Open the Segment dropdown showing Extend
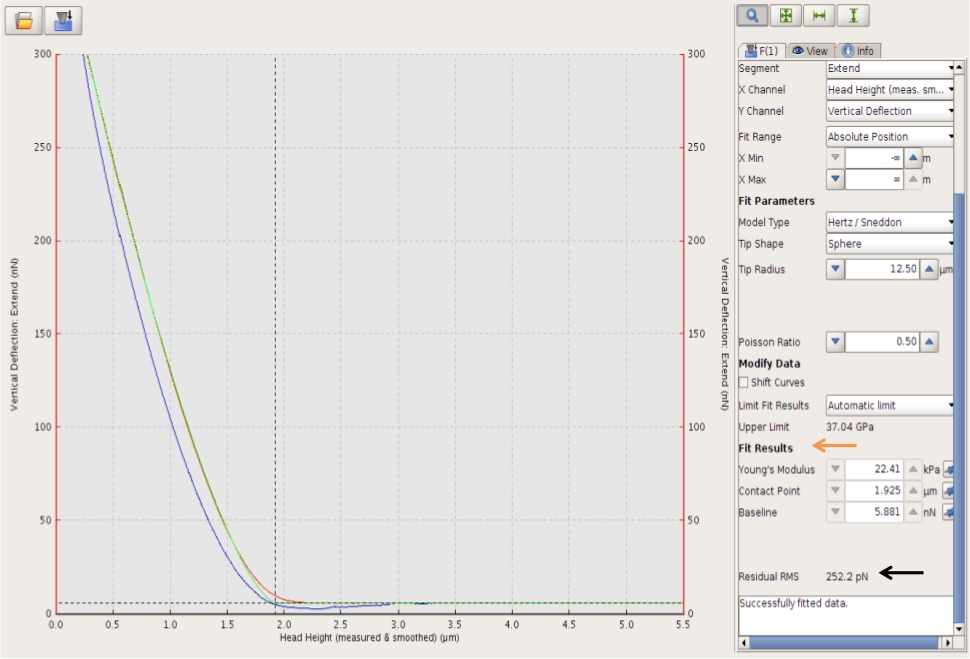 tap(890, 69)
